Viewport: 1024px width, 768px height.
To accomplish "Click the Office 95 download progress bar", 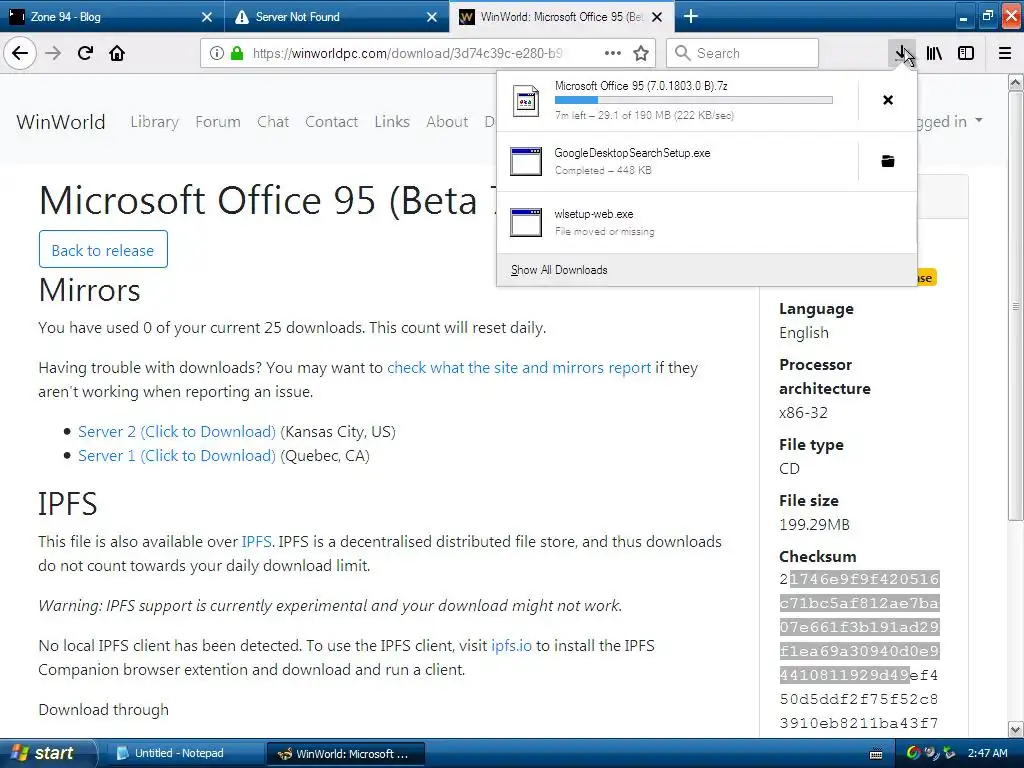I will (694, 100).
